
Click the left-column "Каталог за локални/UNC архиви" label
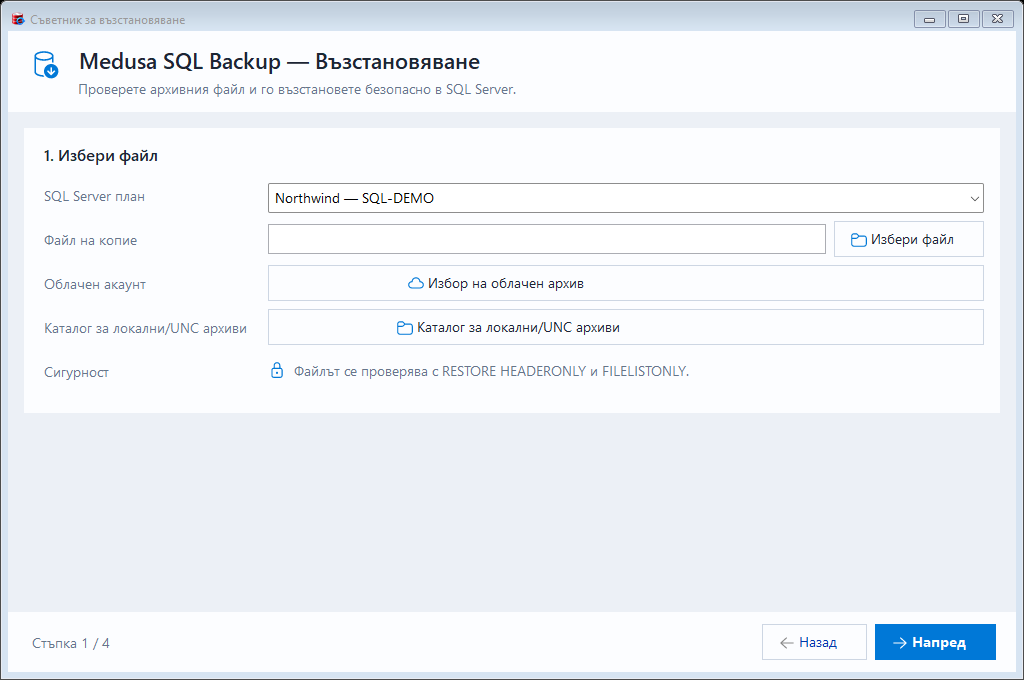(x=145, y=329)
